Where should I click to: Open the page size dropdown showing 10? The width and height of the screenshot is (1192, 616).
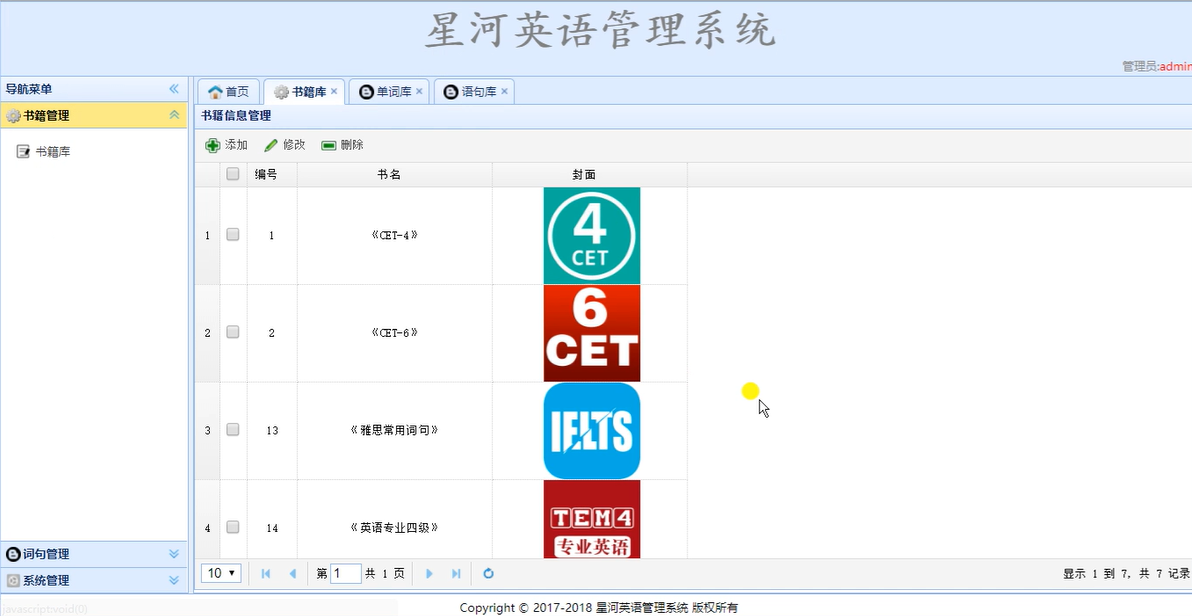221,573
